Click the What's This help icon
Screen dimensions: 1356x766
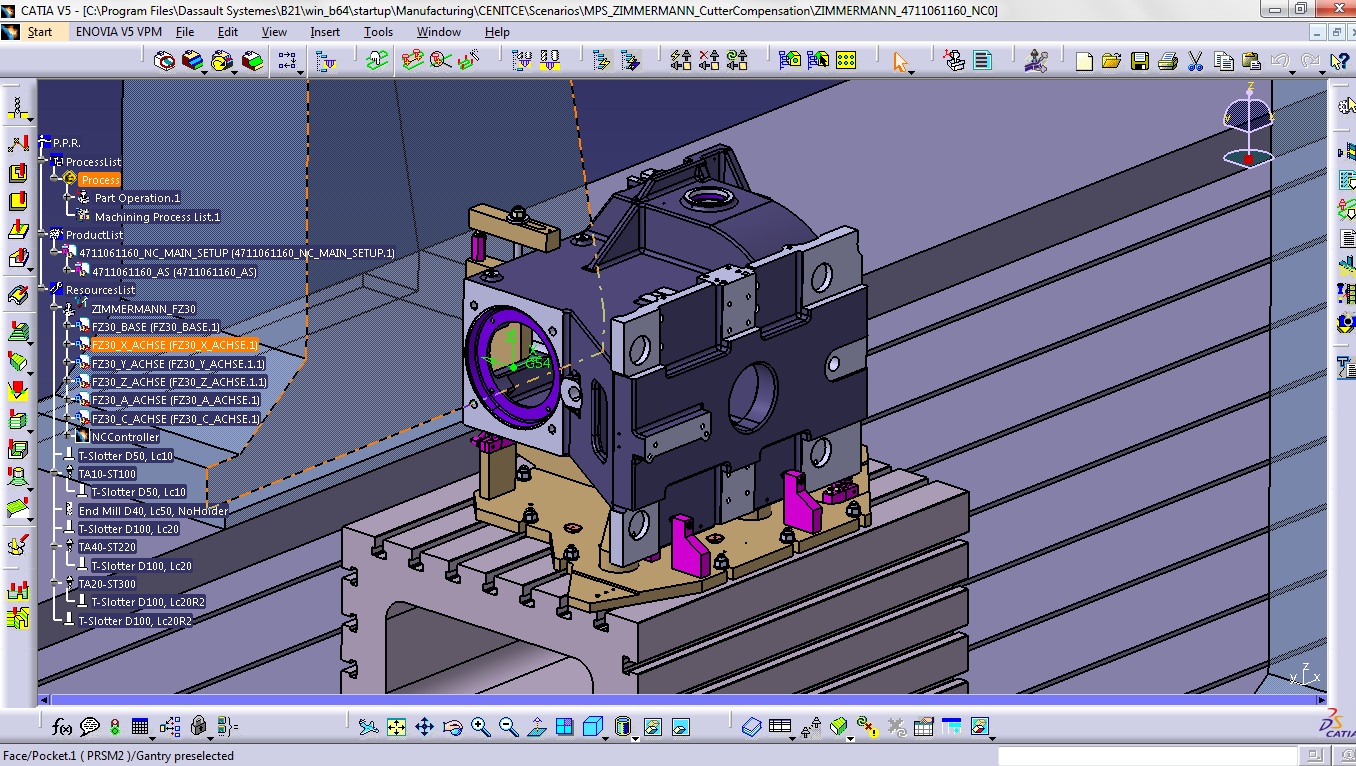coord(1339,62)
